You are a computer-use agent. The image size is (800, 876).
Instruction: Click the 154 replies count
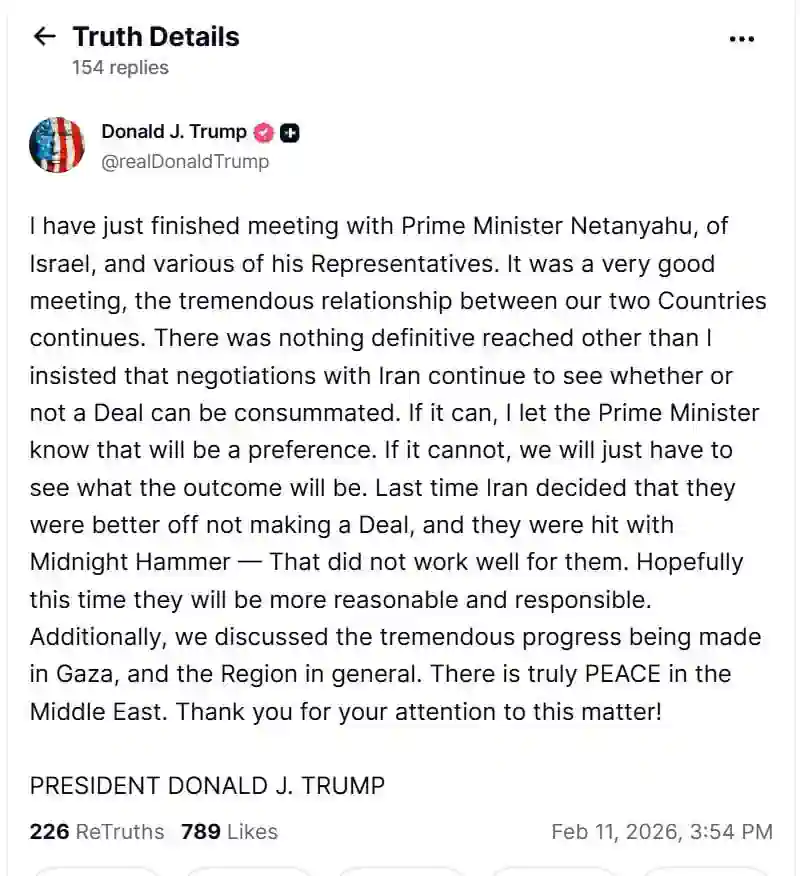[x=120, y=68]
